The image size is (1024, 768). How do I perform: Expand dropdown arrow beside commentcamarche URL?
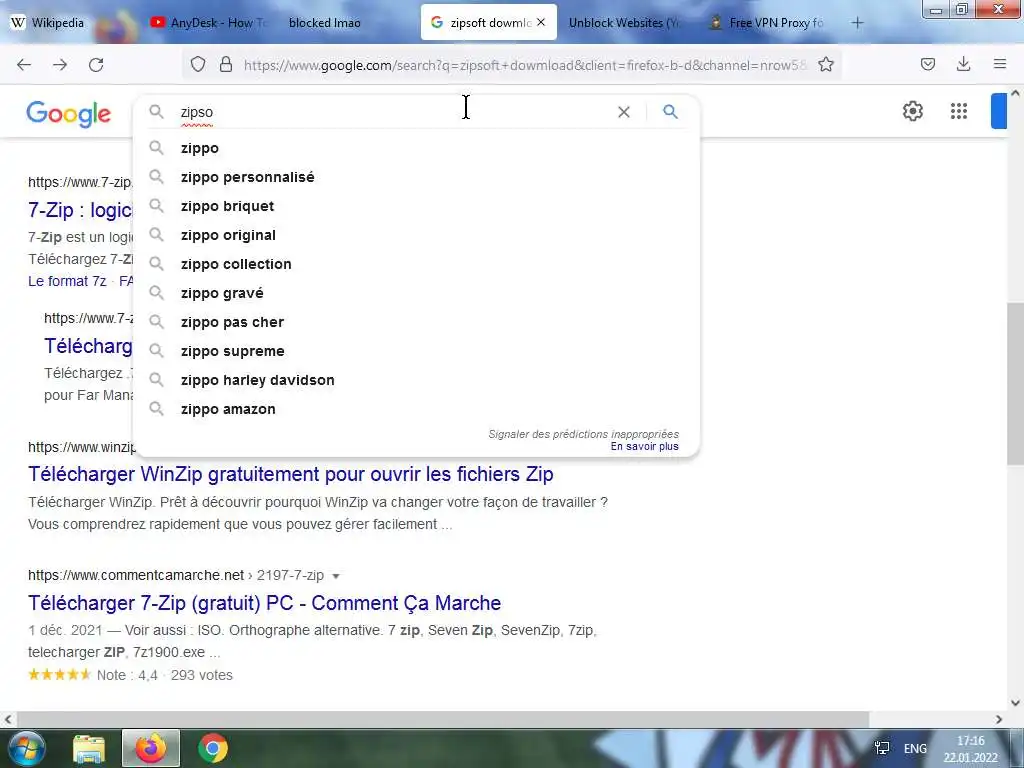tap(336, 576)
